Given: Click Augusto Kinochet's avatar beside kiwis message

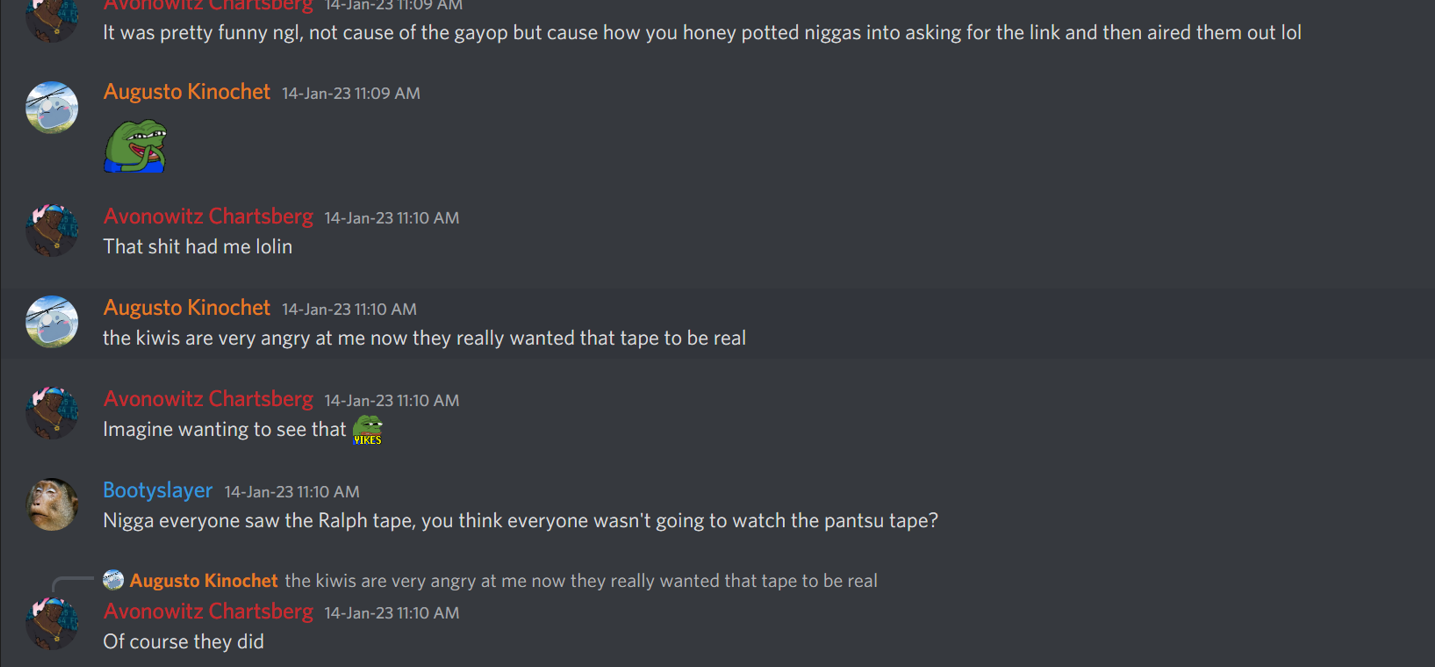Looking at the screenshot, I should click(52, 322).
